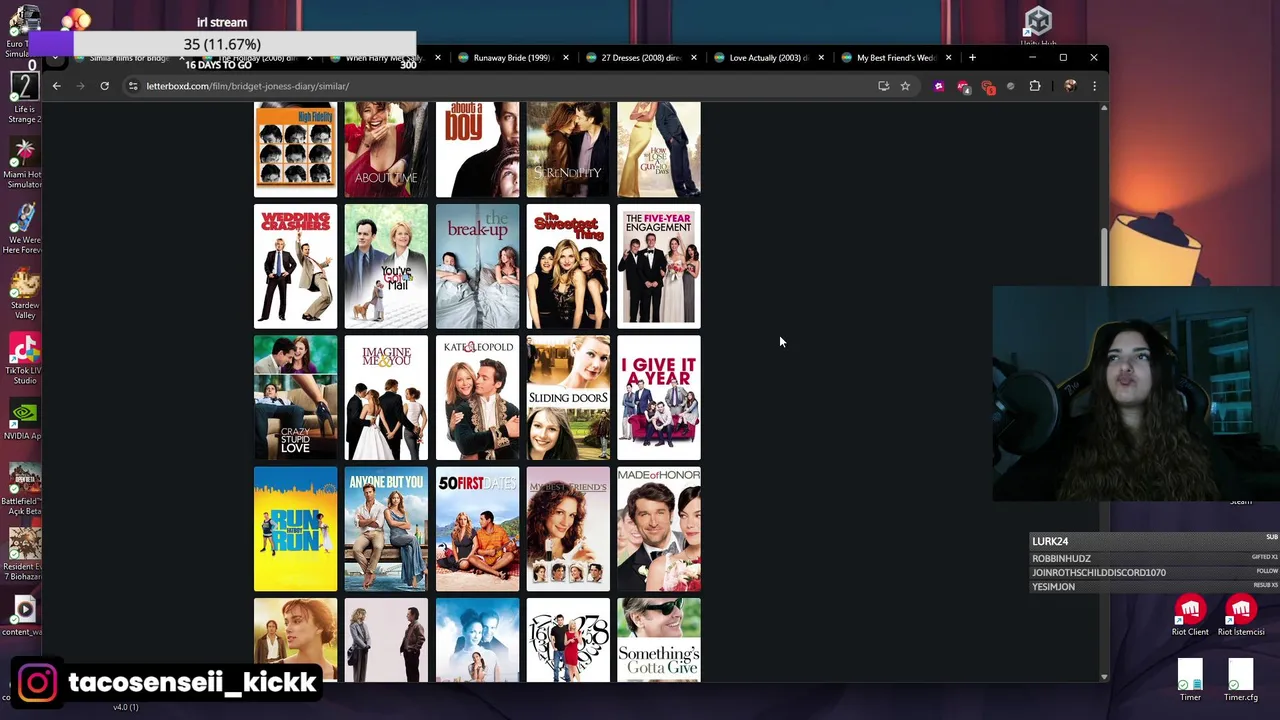Open the yellow Run poster
The height and width of the screenshot is (720, 1280).
[x=295, y=529]
